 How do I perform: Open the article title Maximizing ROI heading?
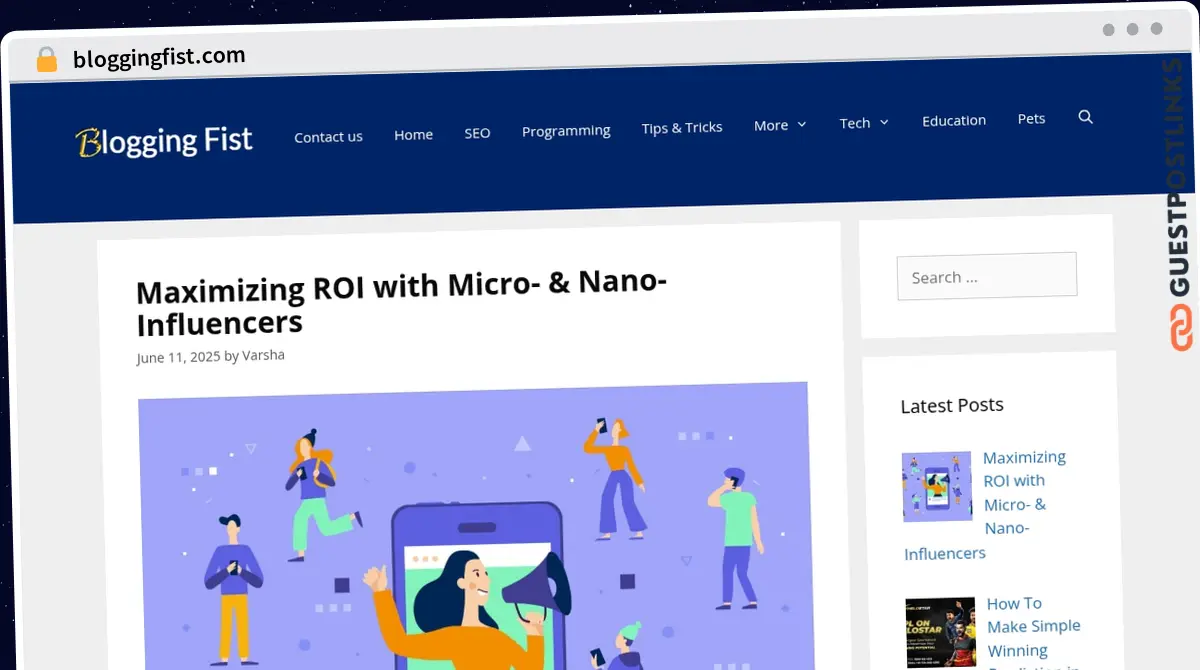[x=401, y=303]
